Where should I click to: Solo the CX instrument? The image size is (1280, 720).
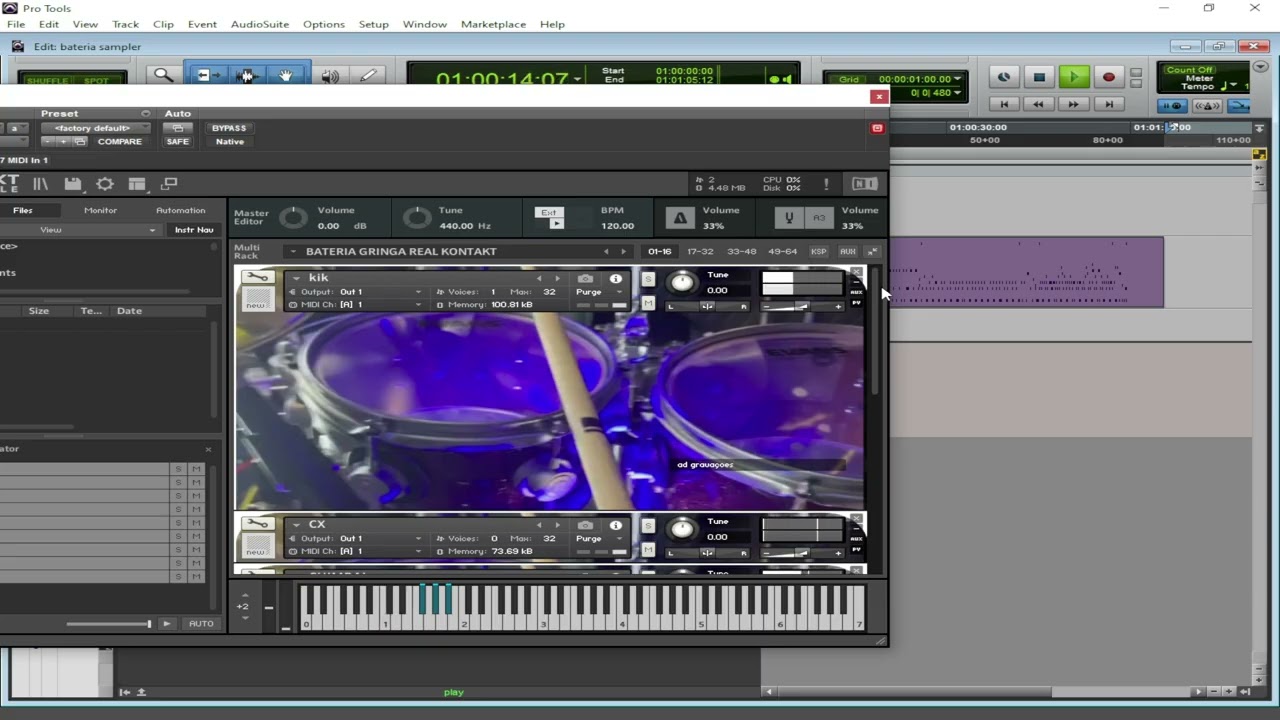(648, 526)
